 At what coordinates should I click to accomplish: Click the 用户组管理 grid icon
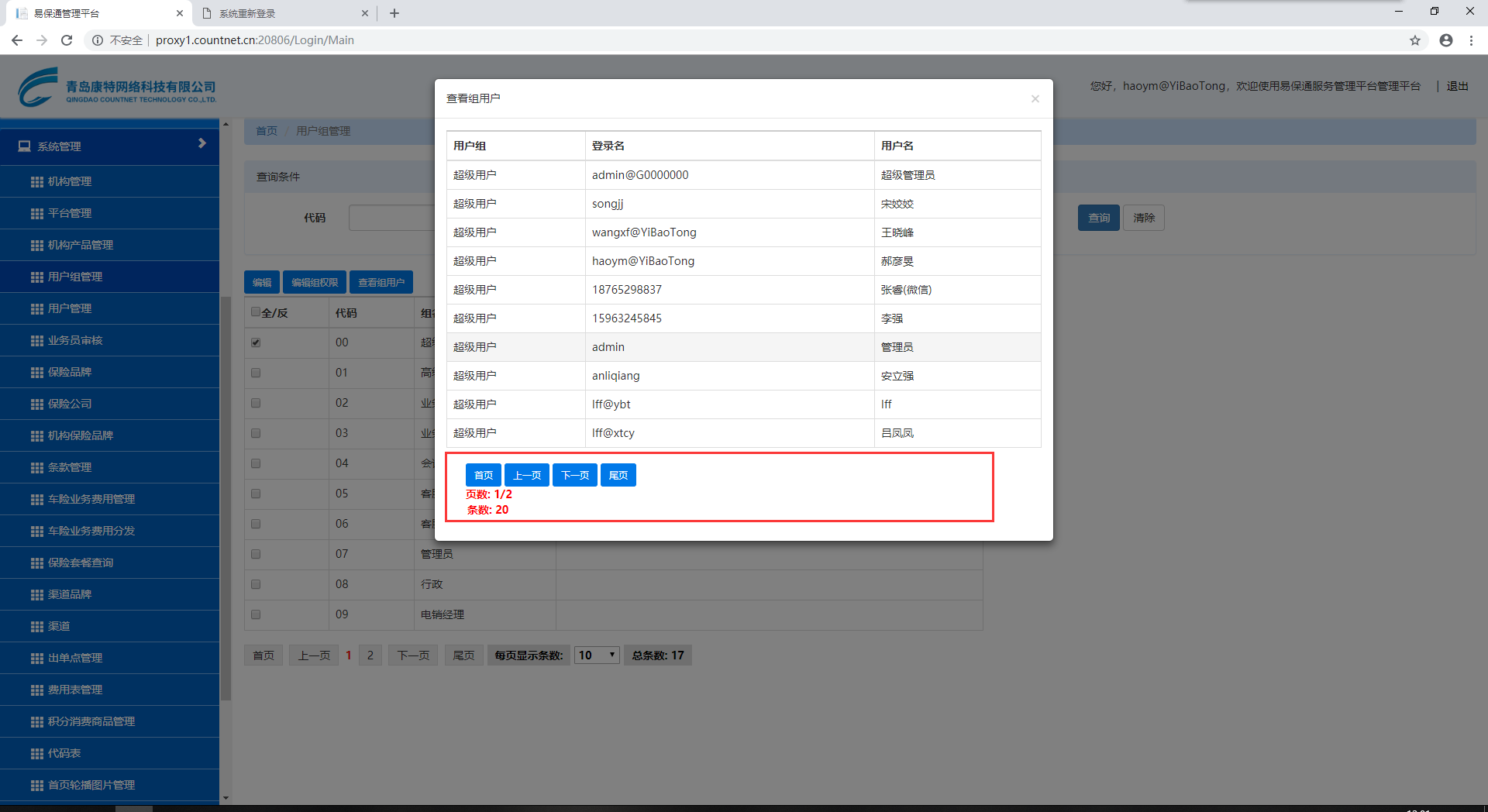pyautogui.click(x=36, y=277)
